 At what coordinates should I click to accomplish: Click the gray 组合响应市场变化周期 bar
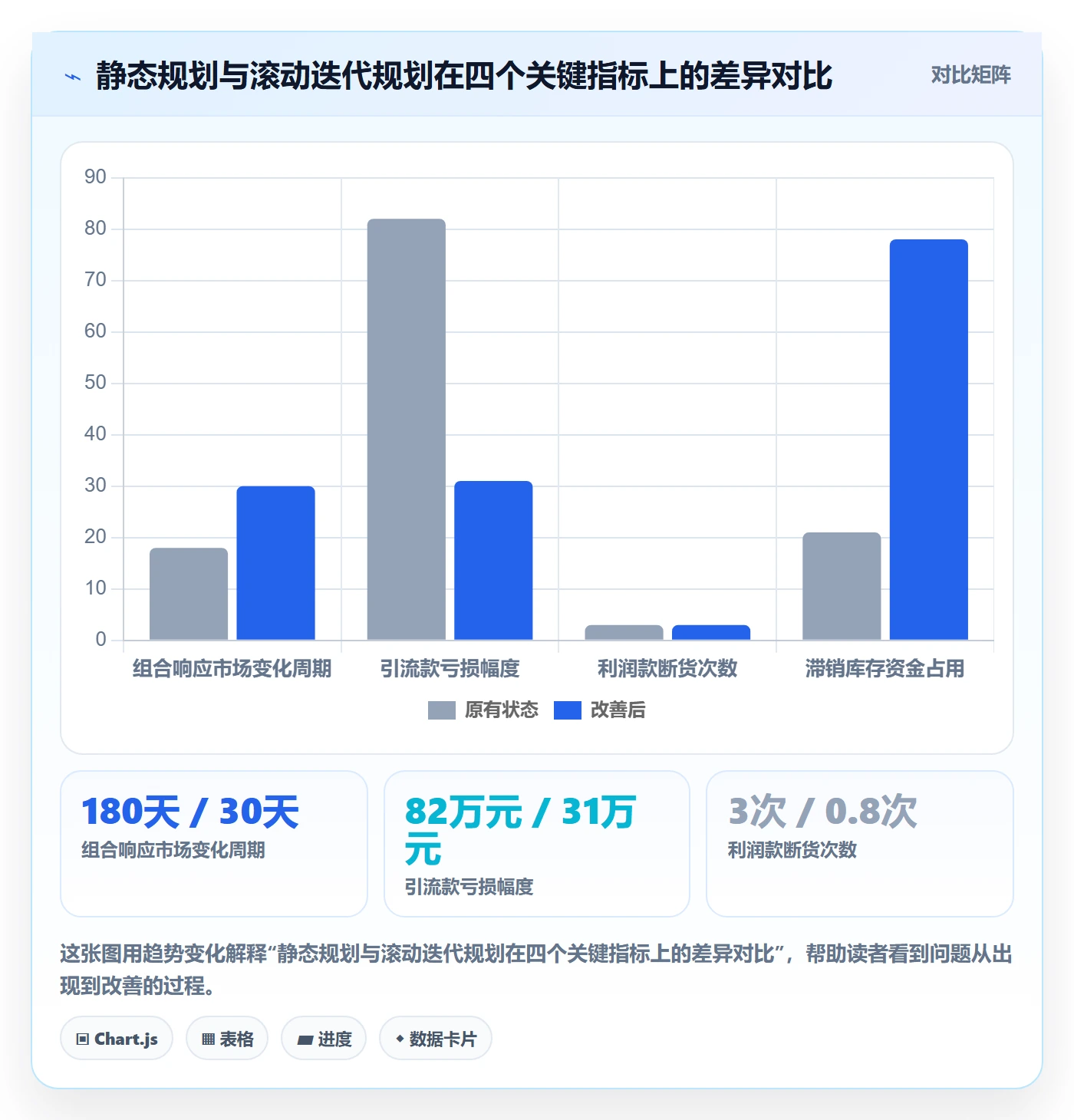(189, 594)
